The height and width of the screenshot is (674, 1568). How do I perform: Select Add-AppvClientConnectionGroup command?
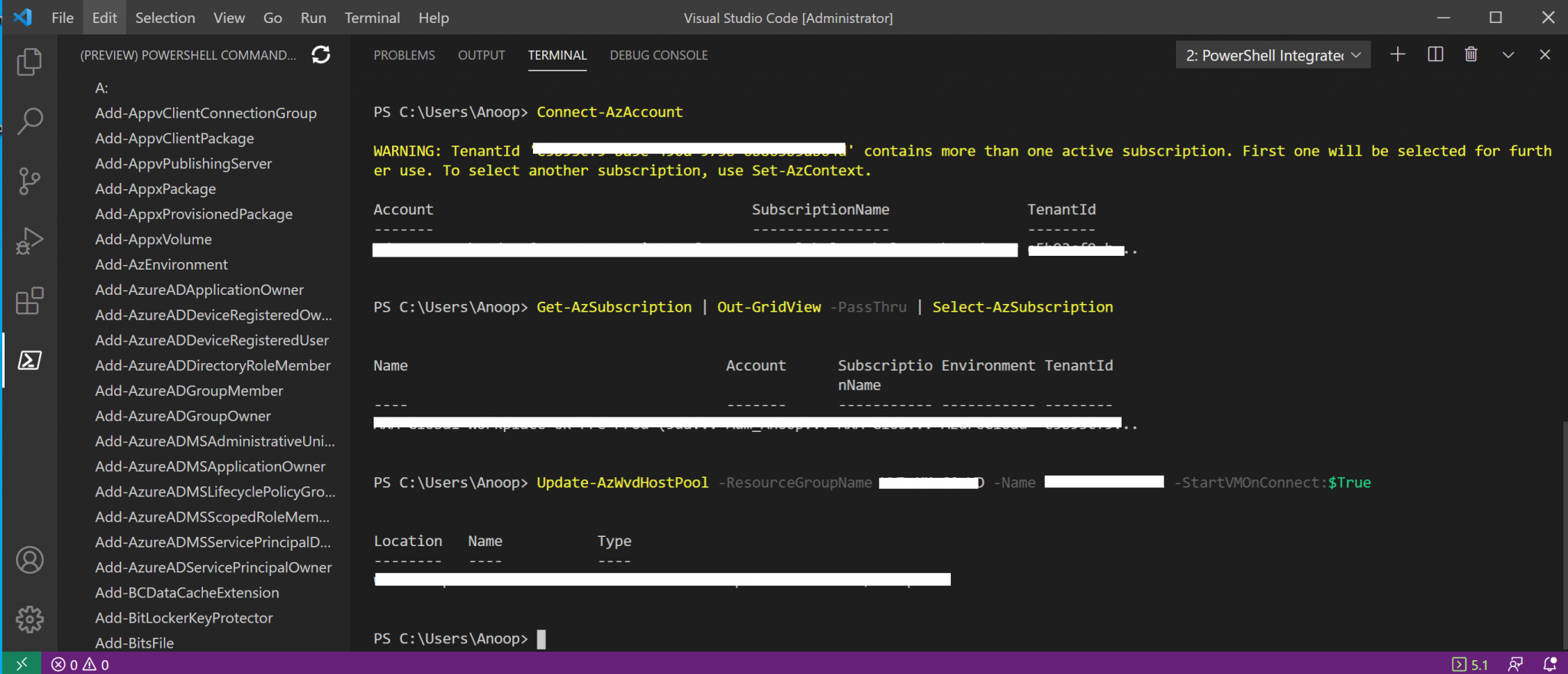pyautogui.click(x=205, y=113)
